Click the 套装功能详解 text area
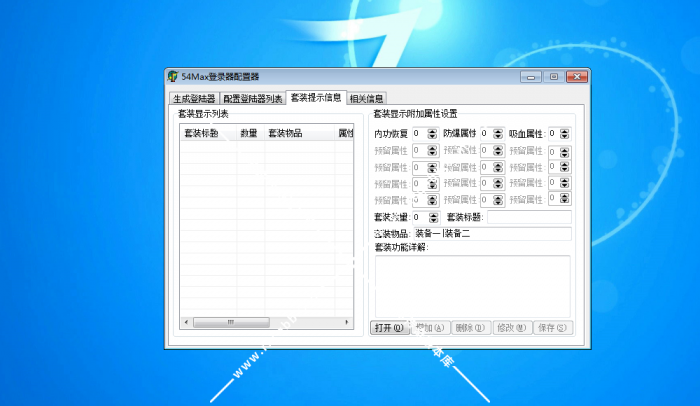Image resolution: width=700 pixels, height=406 pixels. [x=472, y=285]
